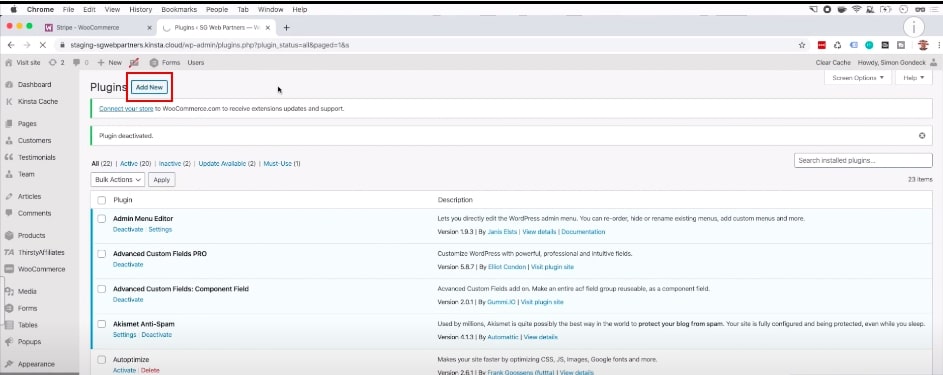Filter plugins by Must-Use (1)
The height and width of the screenshot is (375, 943).
pos(282,163)
